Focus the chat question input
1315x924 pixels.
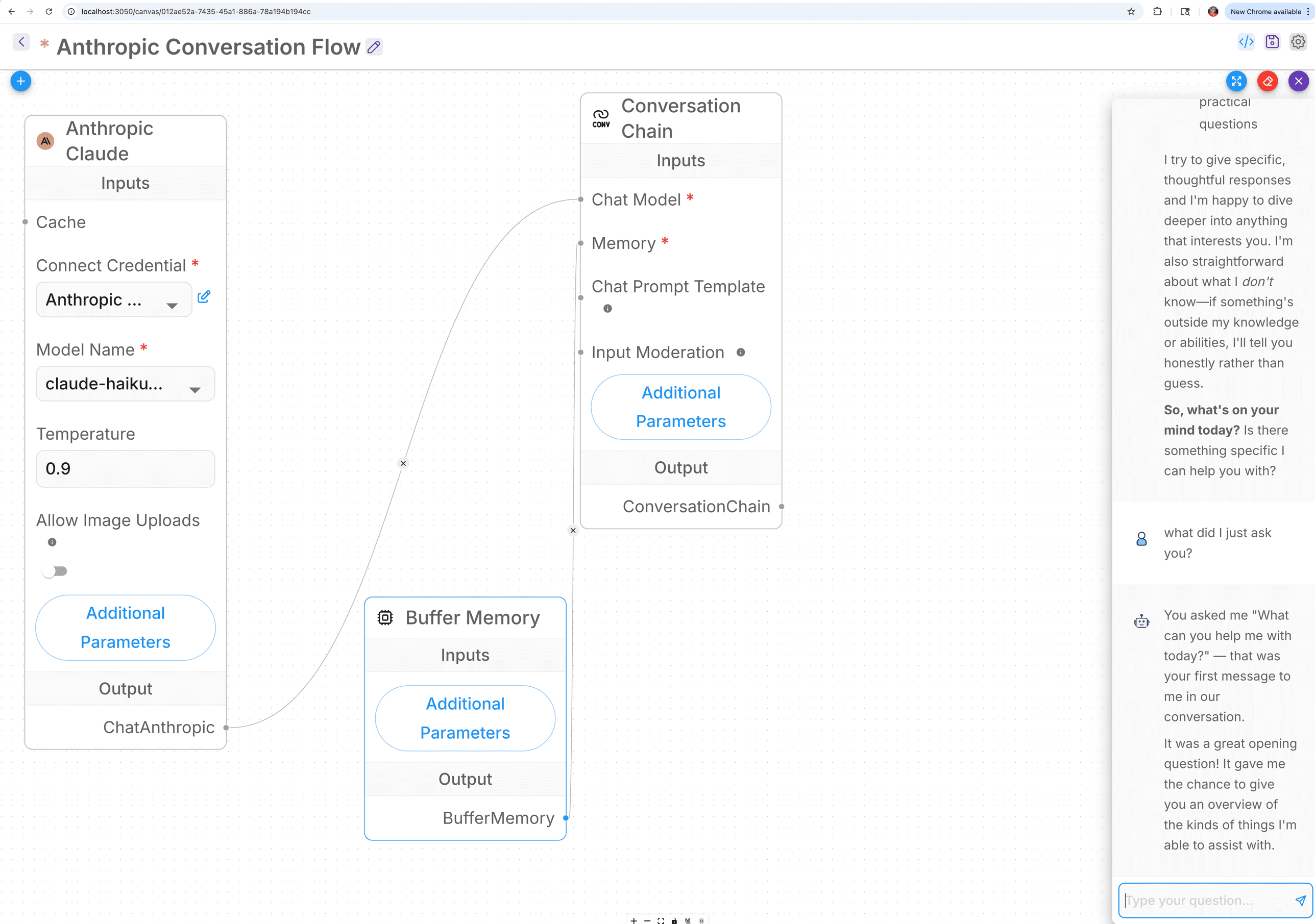1206,900
